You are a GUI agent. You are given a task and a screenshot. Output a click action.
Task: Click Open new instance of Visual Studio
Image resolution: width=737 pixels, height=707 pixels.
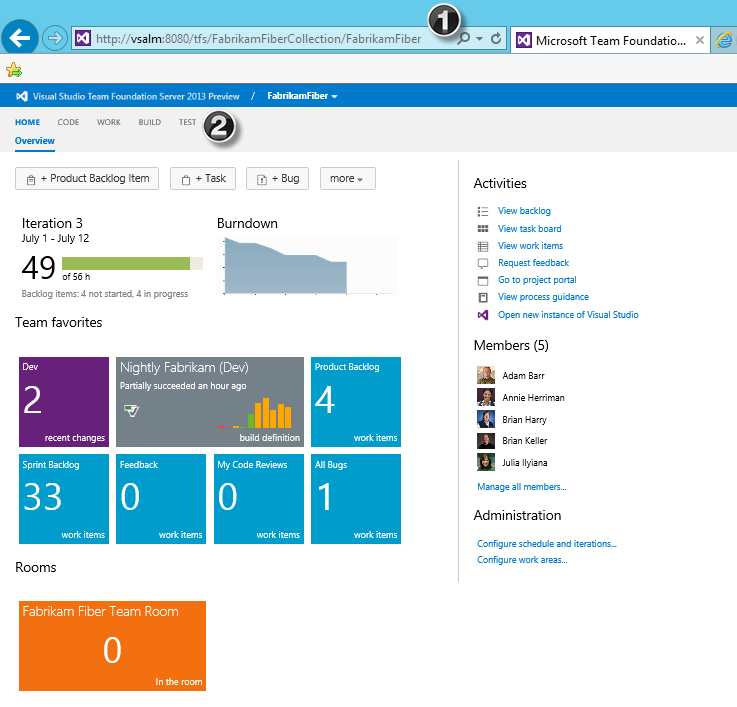(x=568, y=315)
